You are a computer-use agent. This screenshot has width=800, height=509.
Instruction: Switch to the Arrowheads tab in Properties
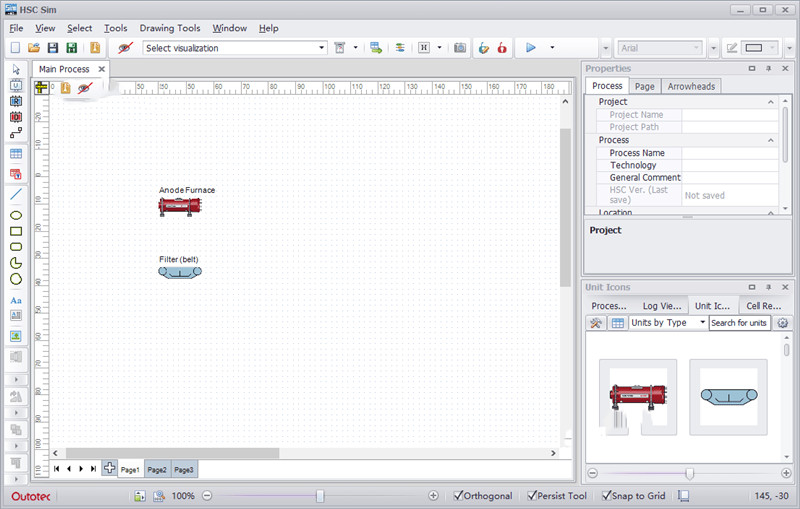691,86
